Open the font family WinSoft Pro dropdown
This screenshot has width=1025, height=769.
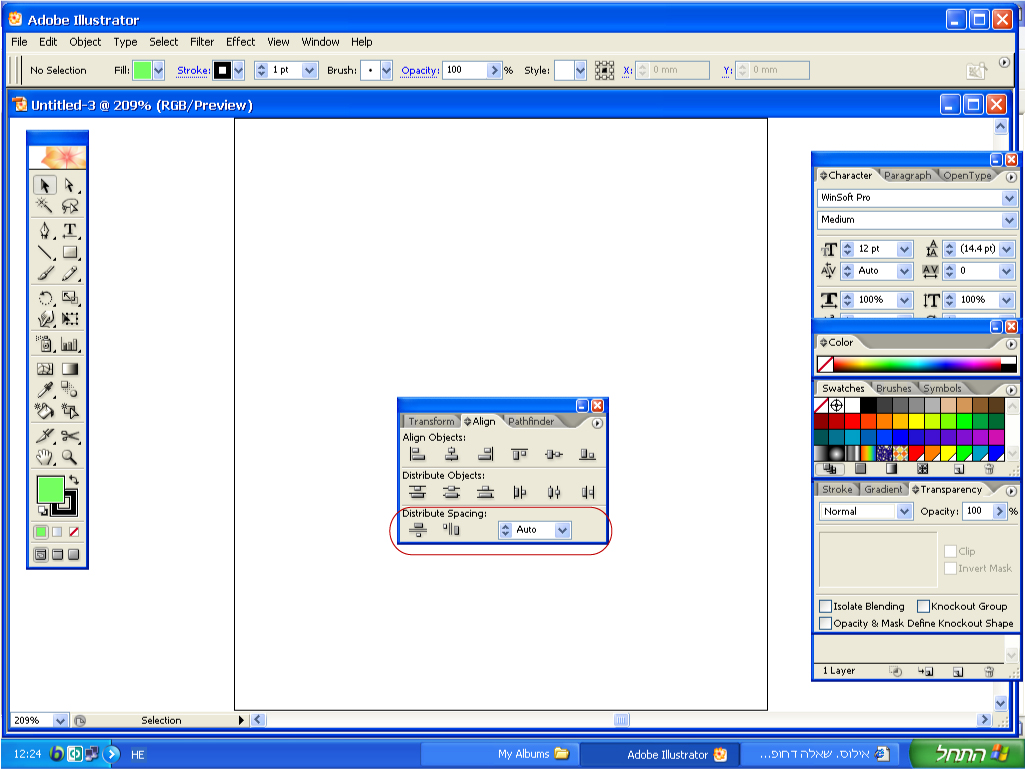point(1009,197)
